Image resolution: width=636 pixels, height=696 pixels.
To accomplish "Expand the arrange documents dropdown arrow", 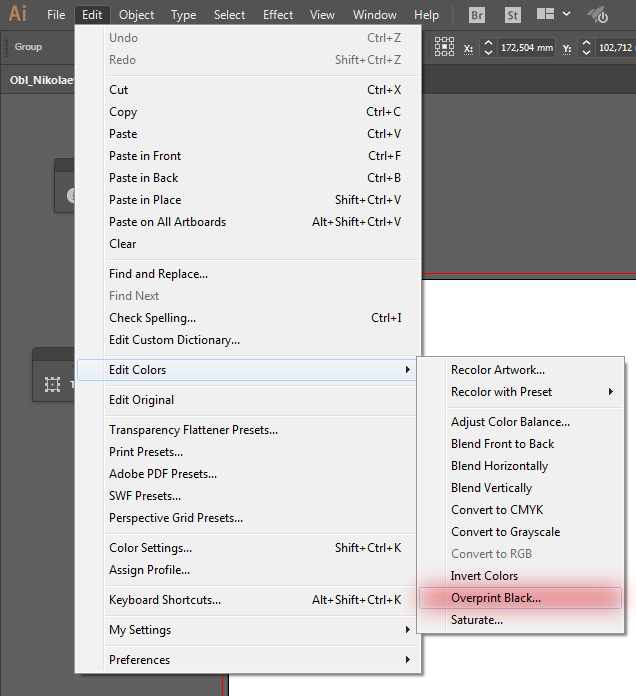I will [566, 14].
